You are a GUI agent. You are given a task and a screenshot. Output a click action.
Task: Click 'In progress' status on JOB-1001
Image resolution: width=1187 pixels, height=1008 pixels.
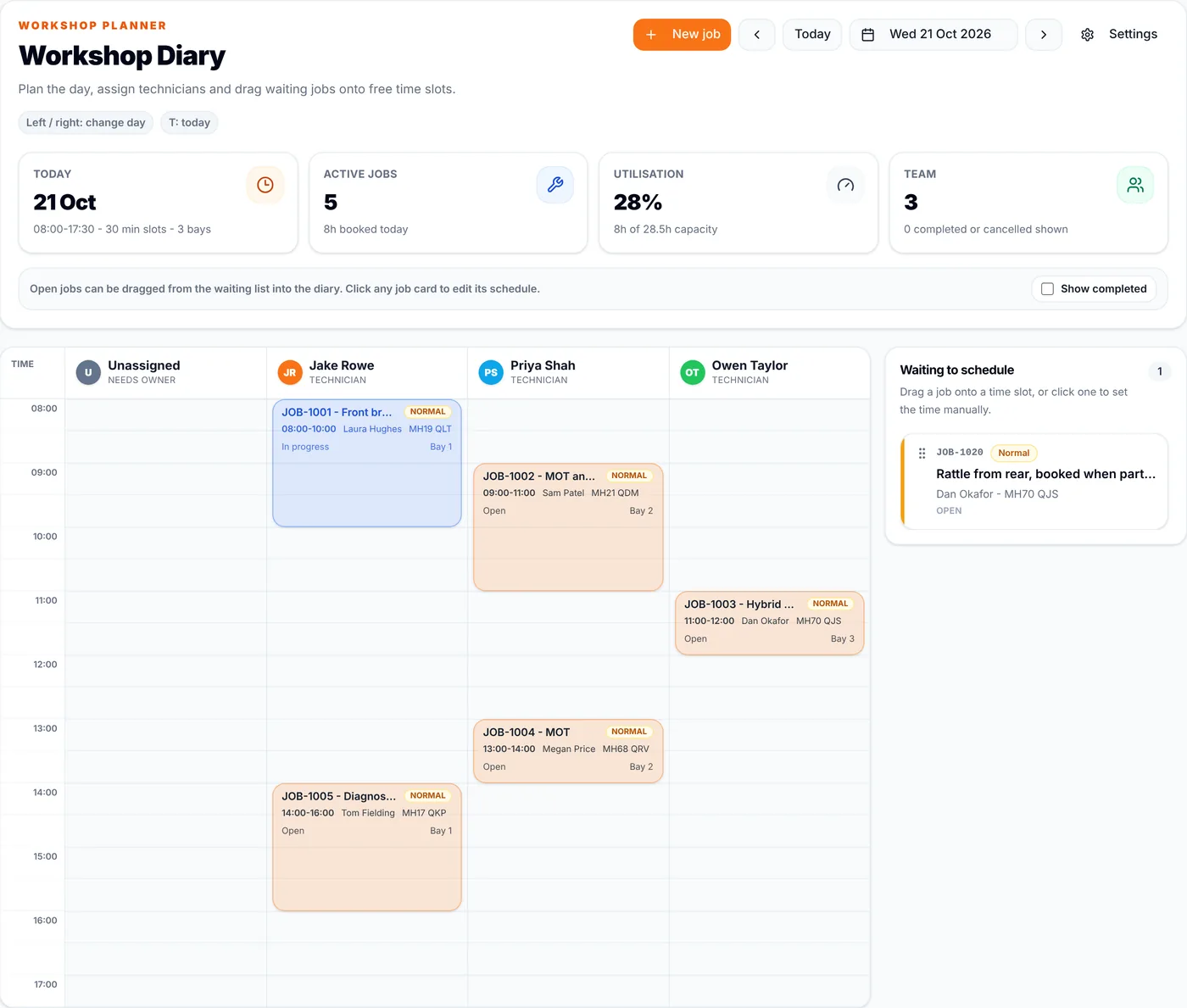click(305, 447)
